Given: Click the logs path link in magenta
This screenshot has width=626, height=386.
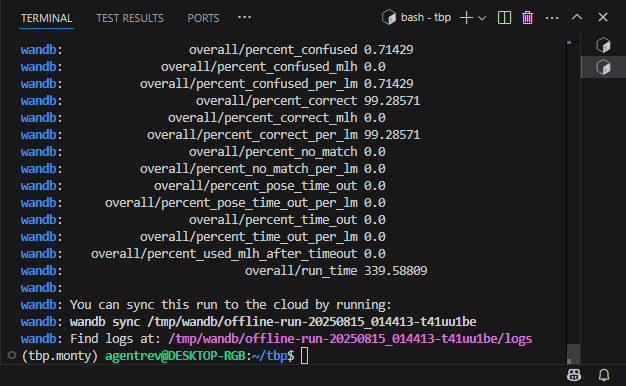Looking at the screenshot, I should tap(350, 338).
